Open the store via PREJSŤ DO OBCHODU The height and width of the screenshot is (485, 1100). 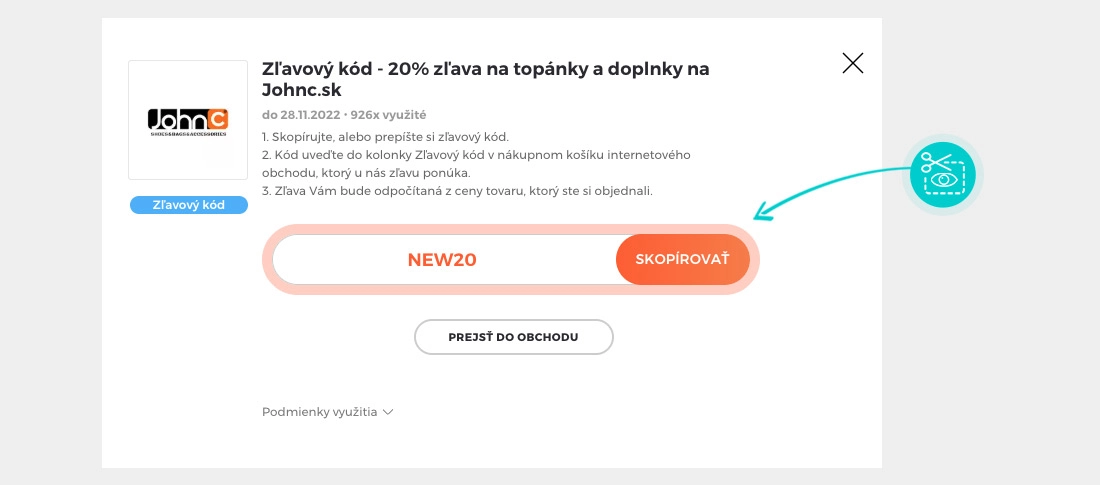click(x=513, y=337)
